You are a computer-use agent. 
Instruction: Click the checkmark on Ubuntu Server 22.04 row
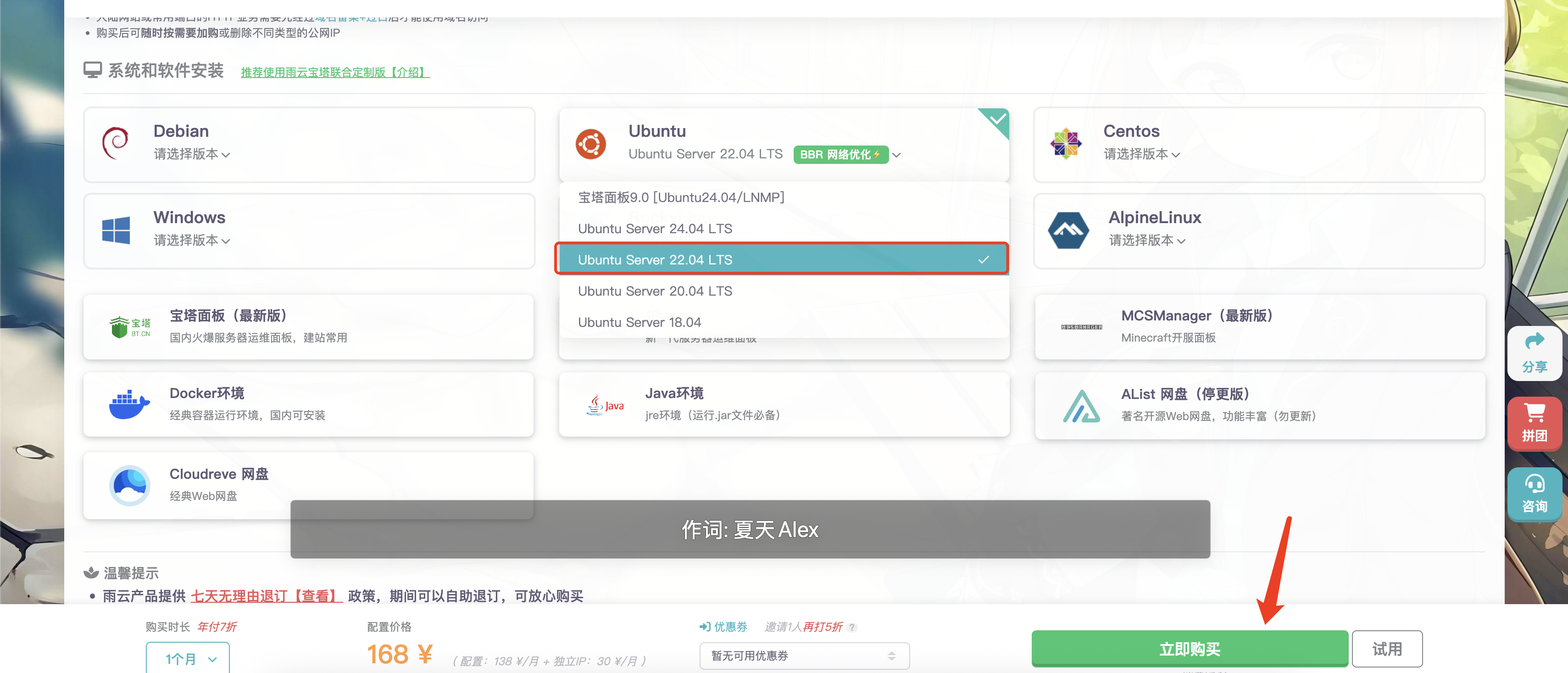point(983,260)
